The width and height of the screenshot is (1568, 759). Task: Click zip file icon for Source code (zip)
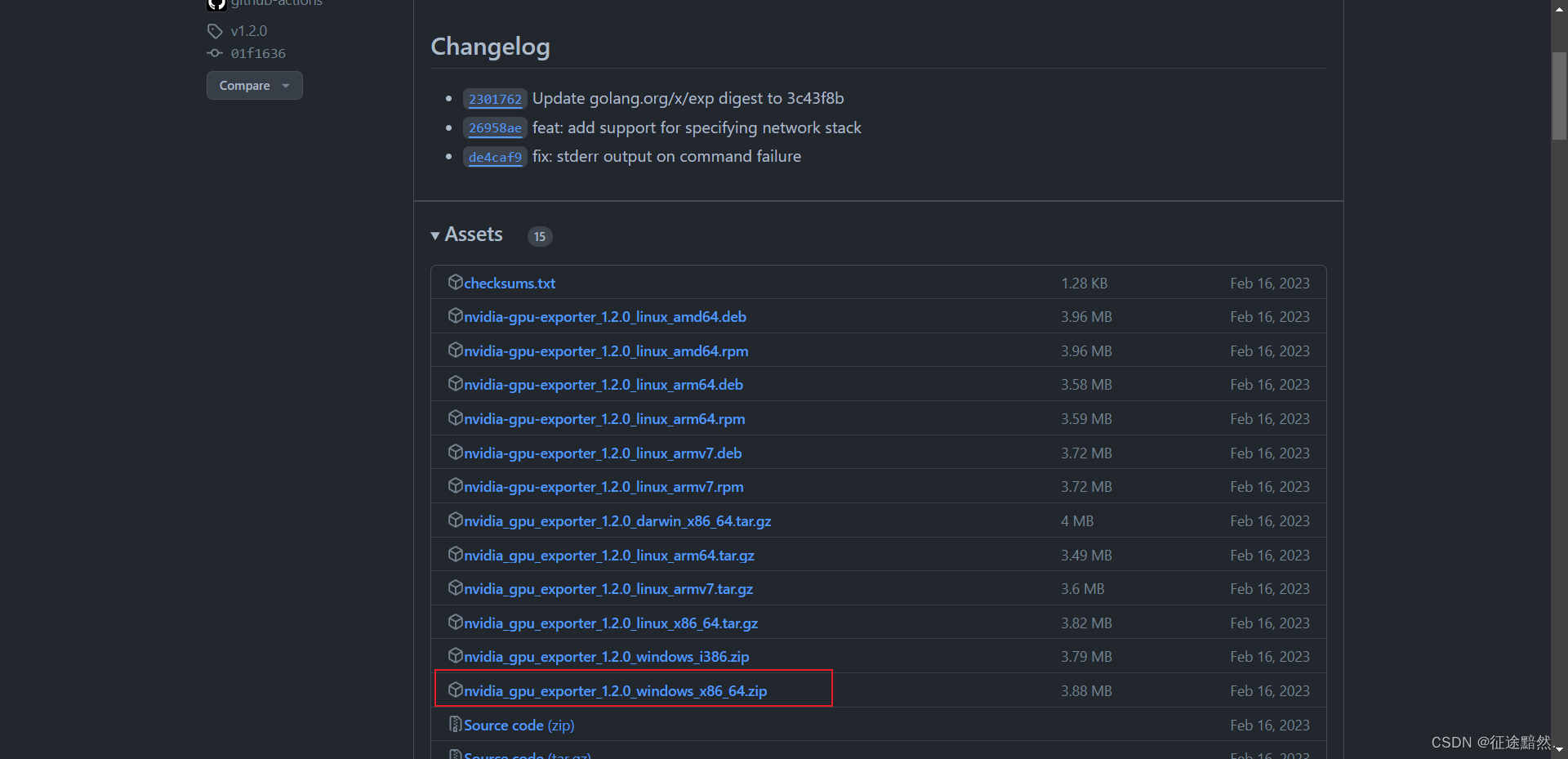click(x=456, y=724)
